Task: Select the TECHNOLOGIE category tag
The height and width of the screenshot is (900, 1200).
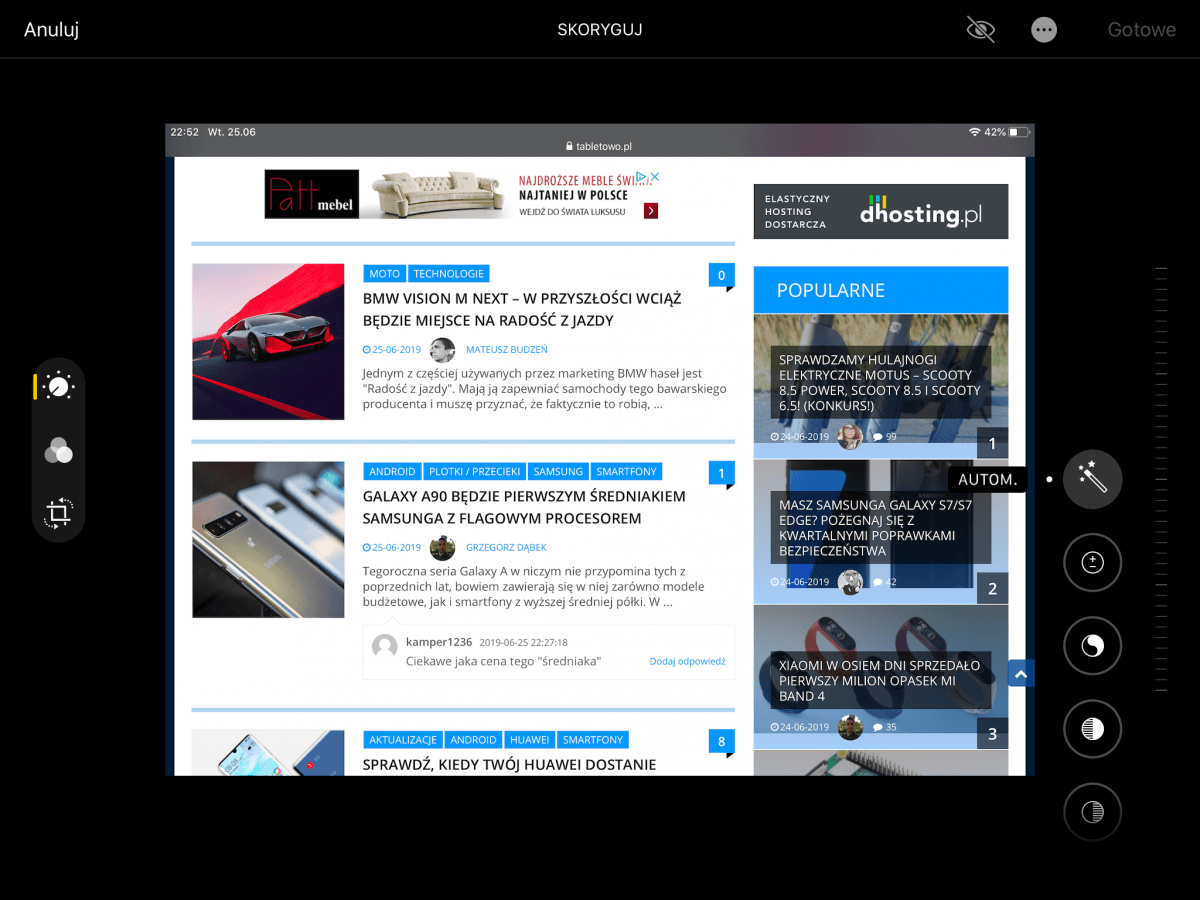Action: (x=449, y=273)
